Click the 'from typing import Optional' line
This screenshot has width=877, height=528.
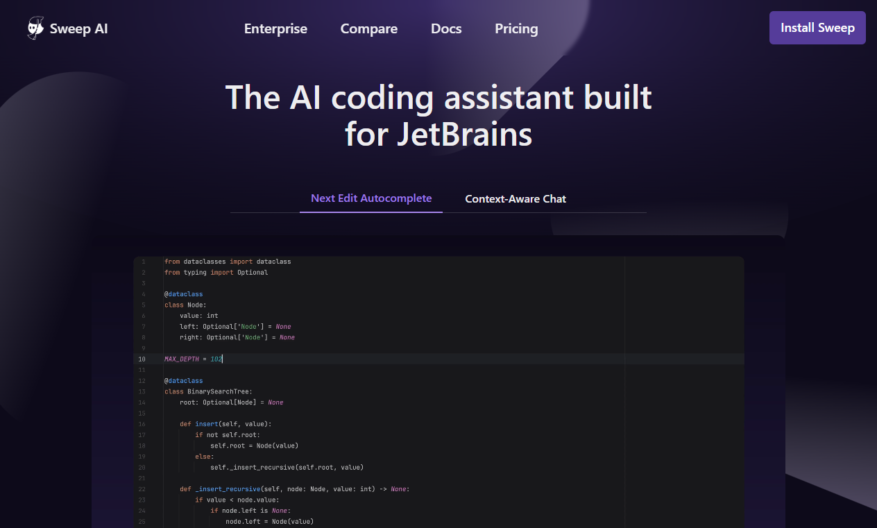coord(216,272)
